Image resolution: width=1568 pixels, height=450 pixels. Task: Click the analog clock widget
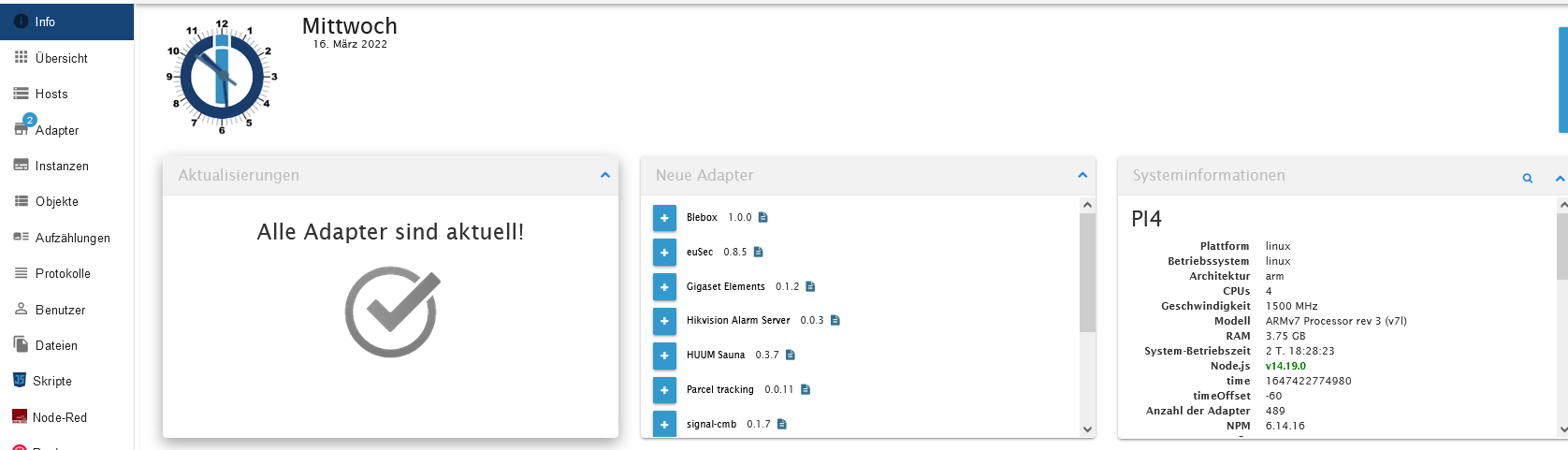pos(222,77)
